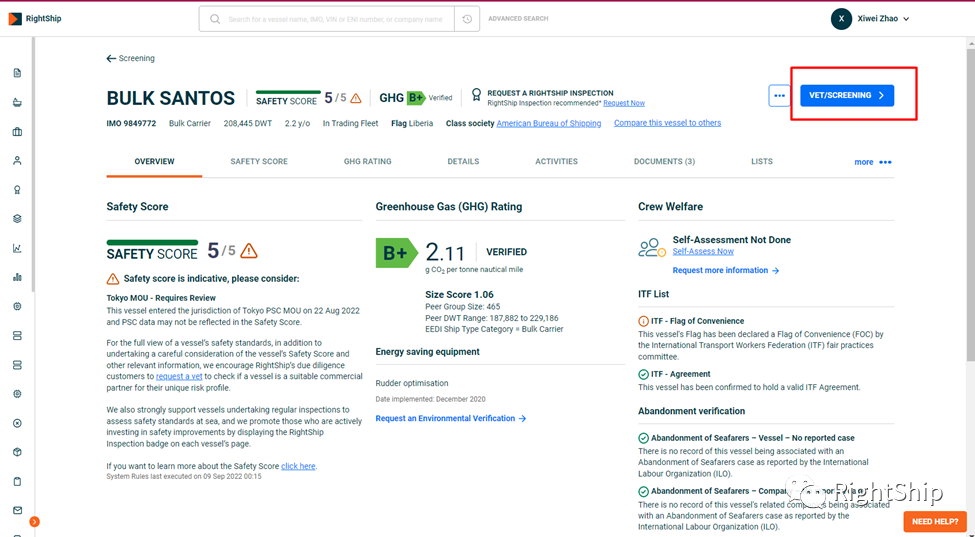Open the three-dots options button near VET/SCREENING
Viewport: 975px width, 537px height.
click(779, 96)
